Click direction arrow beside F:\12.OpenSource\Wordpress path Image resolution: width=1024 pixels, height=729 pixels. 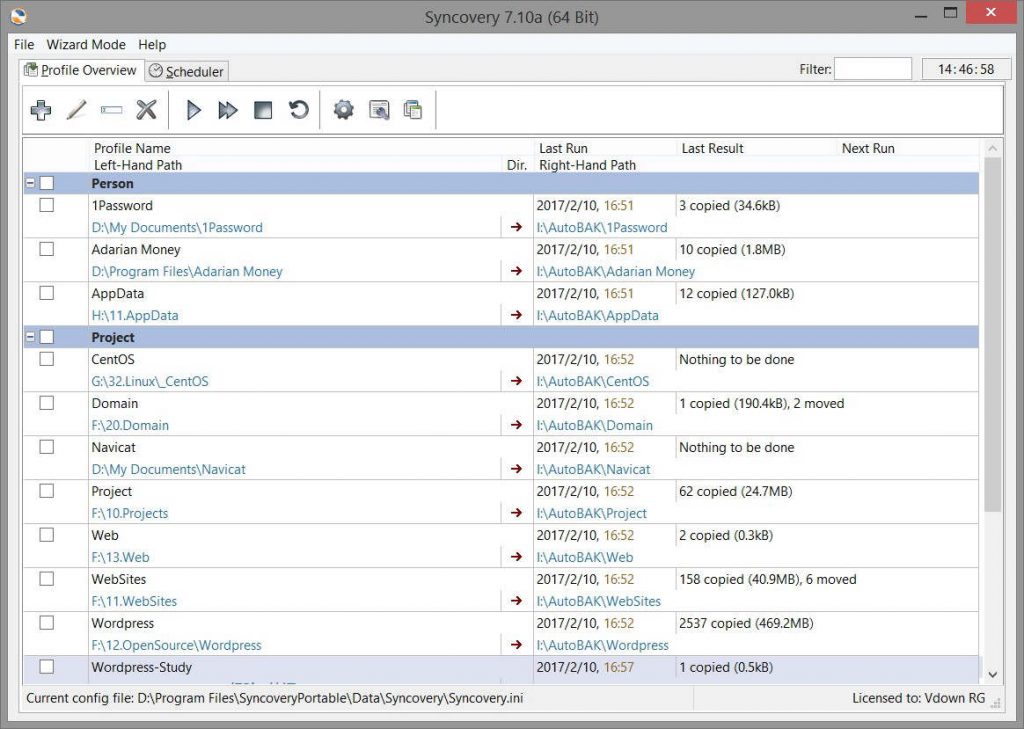(x=517, y=645)
